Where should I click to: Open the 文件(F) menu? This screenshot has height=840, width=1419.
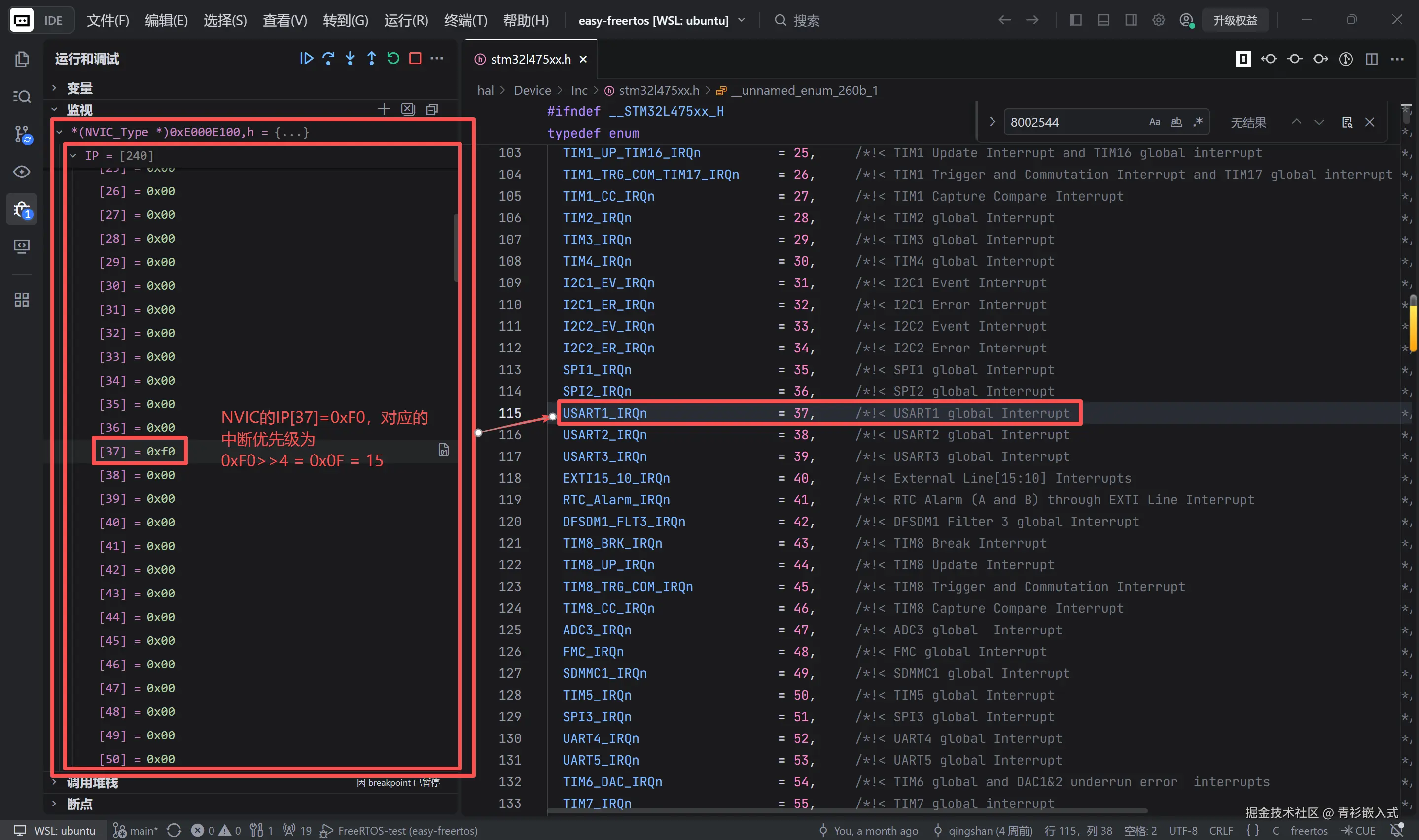coord(107,20)
